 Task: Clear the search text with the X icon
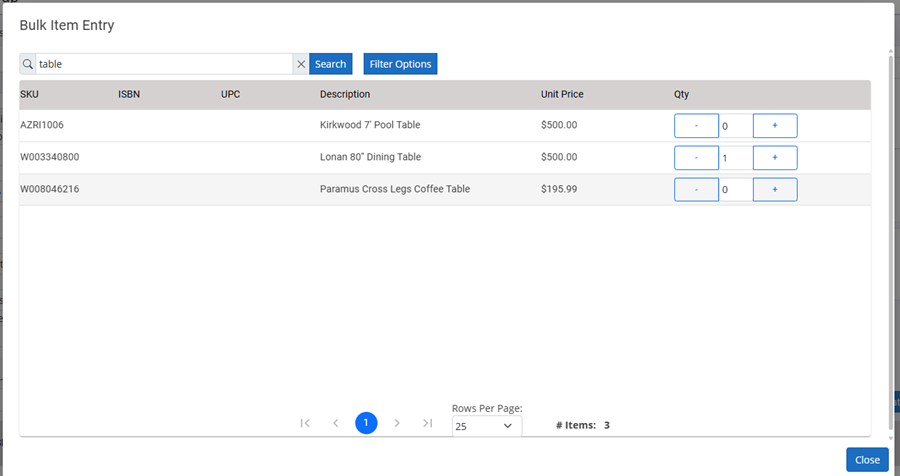[x=301, y=64]
